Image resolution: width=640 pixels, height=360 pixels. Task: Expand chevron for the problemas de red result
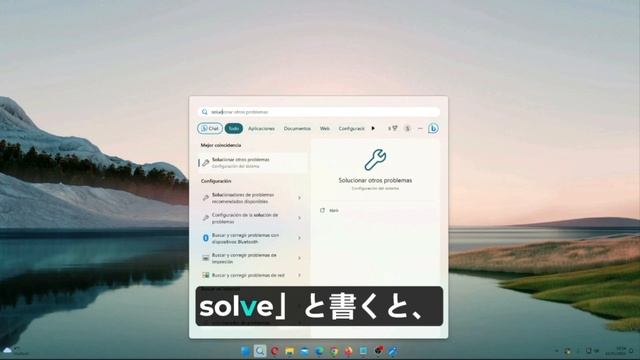tap(300, 276)
